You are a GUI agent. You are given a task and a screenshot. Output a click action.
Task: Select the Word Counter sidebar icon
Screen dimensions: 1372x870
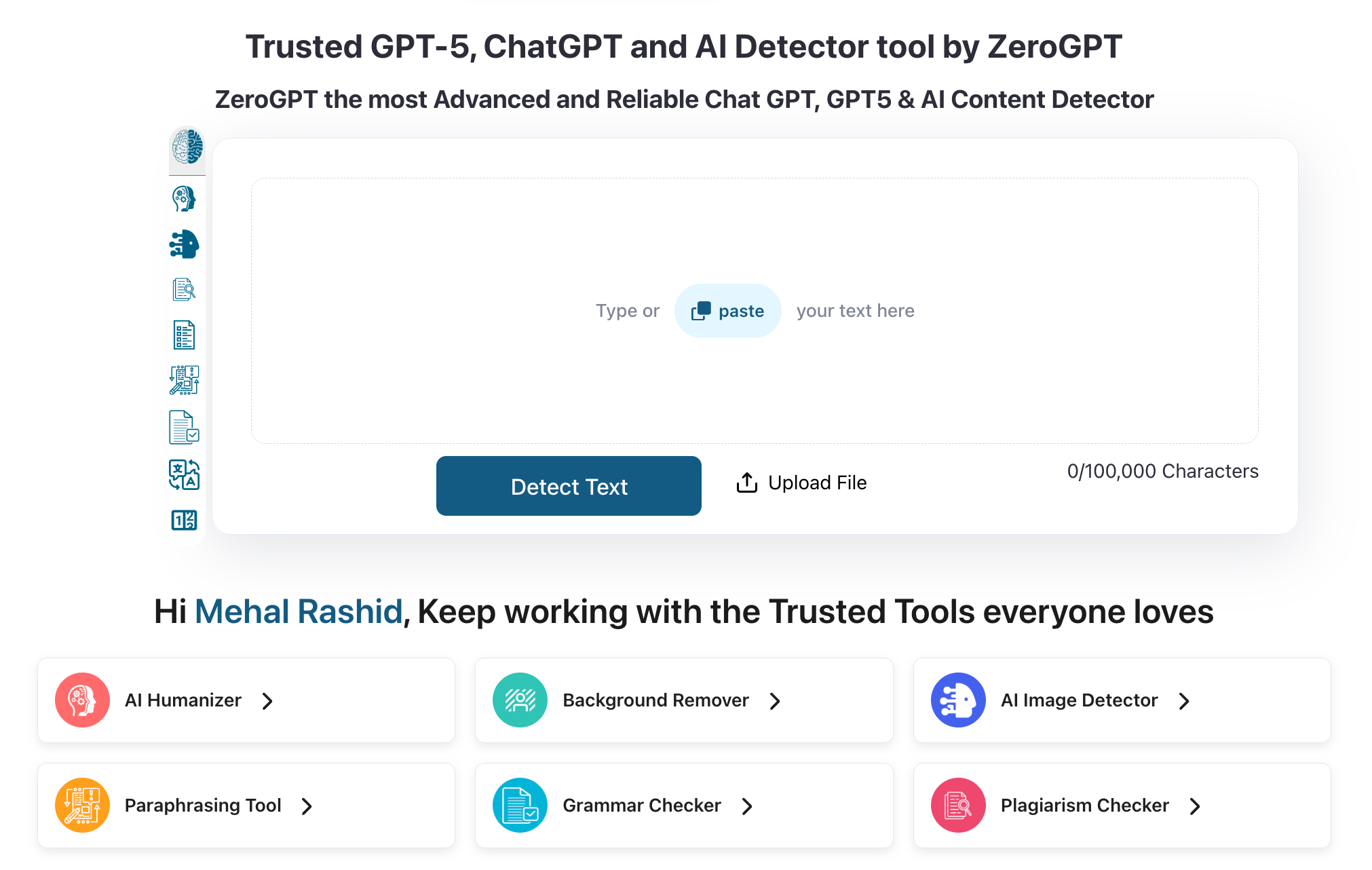click(185, 521)
